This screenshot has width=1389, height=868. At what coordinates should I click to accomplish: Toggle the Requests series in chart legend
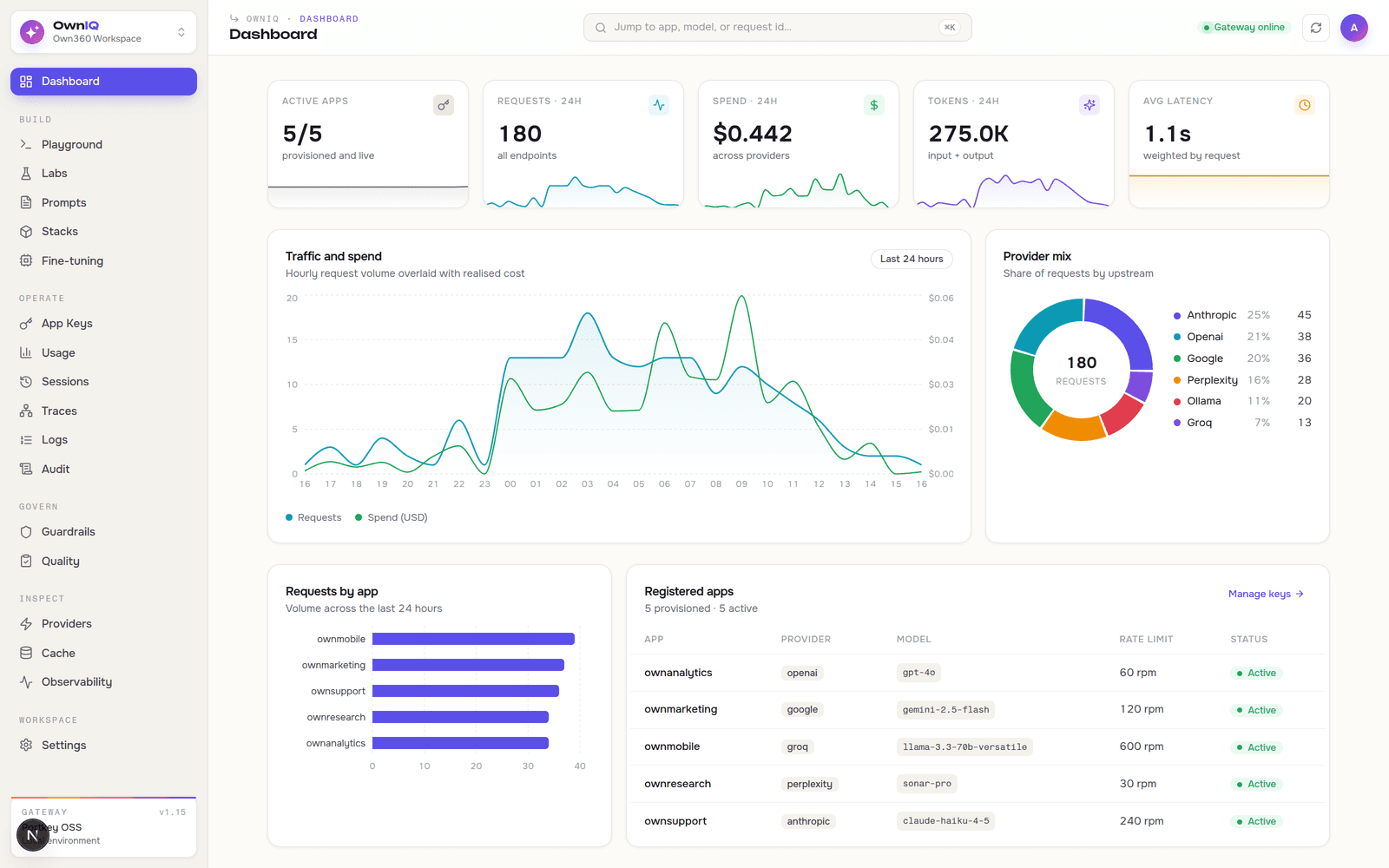(x=313, y=517)
